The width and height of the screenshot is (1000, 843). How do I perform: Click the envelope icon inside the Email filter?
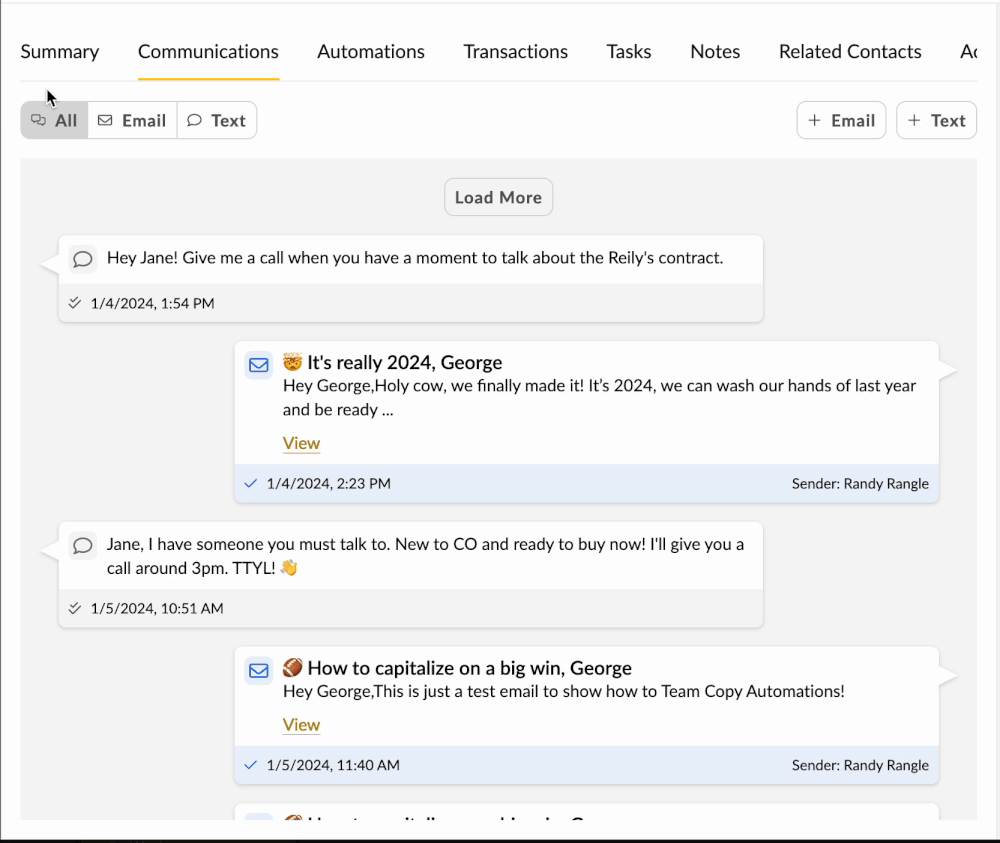tap(103, 120)
